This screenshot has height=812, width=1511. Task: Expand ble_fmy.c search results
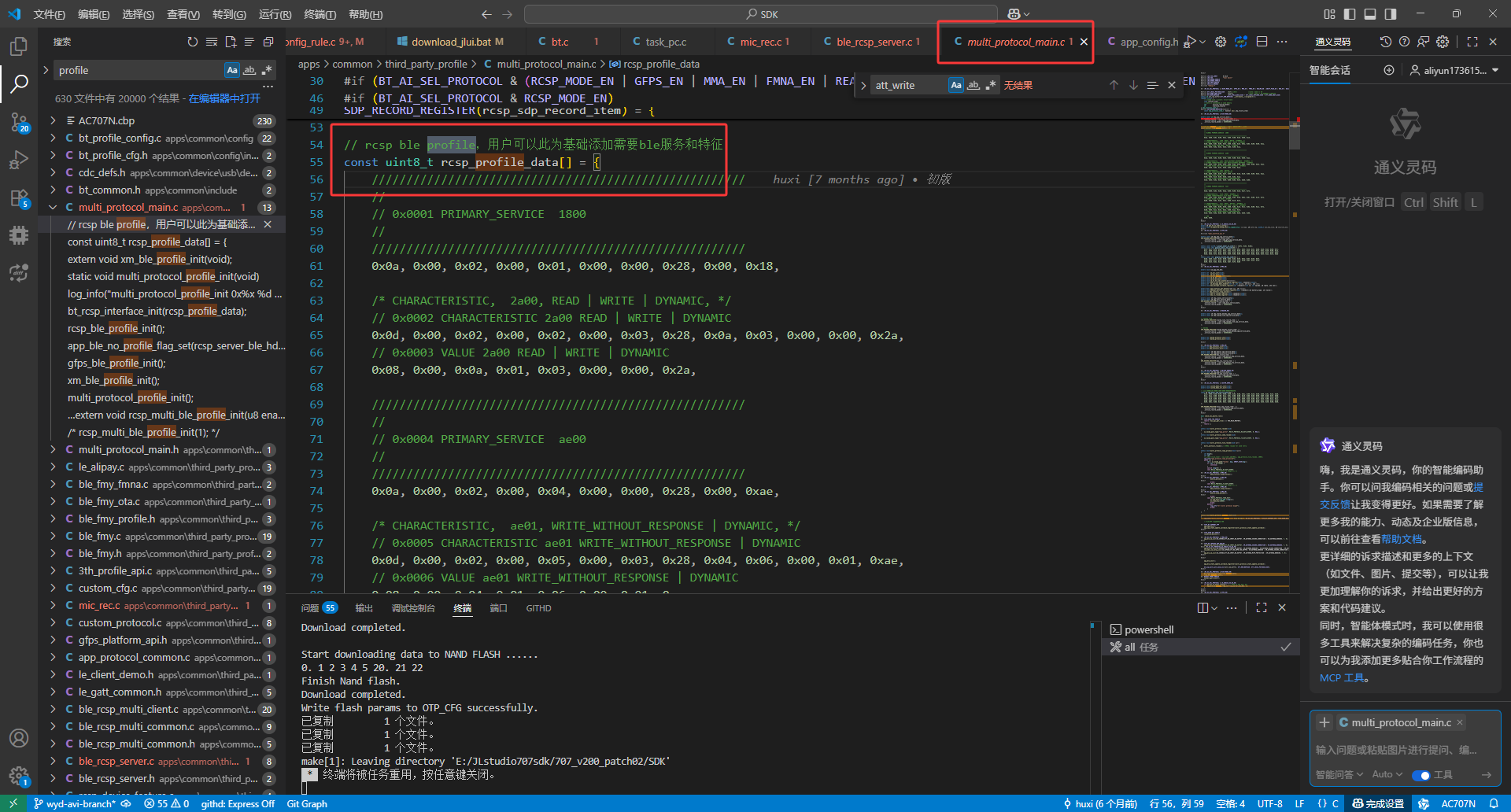pos(53,536)
